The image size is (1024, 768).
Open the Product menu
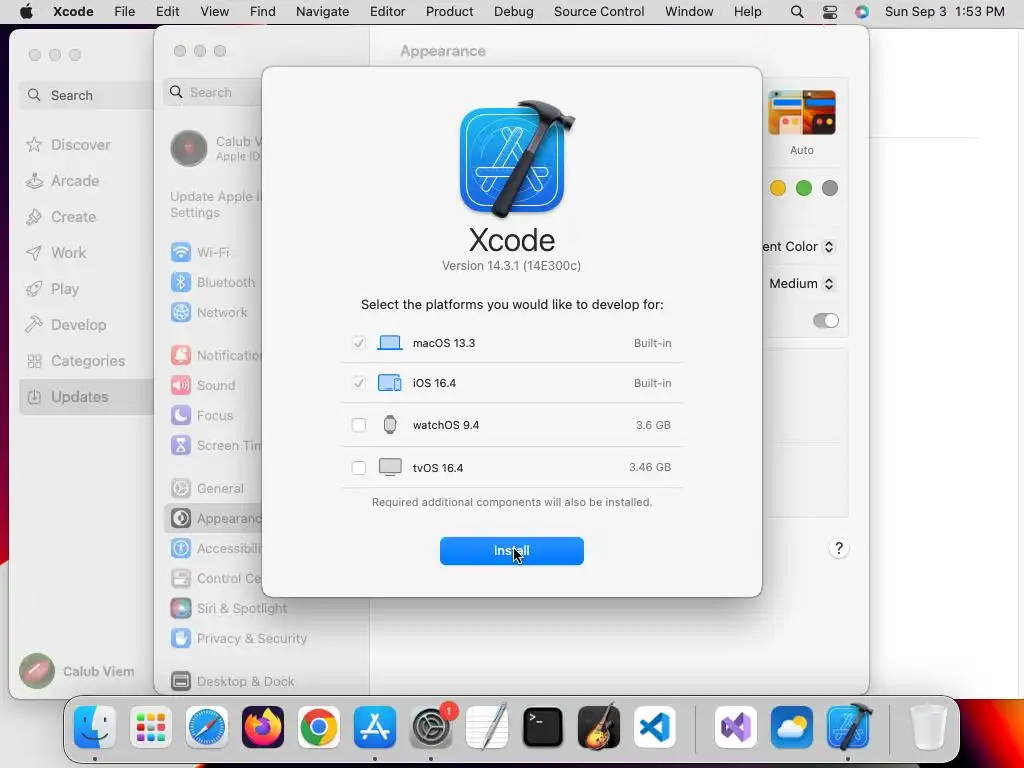click(x=449, y=11)
